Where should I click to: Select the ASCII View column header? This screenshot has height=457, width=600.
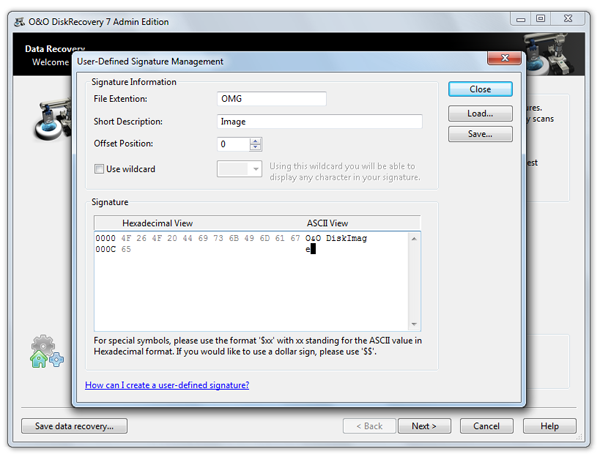pyautogui.click(x=326, y=222)
